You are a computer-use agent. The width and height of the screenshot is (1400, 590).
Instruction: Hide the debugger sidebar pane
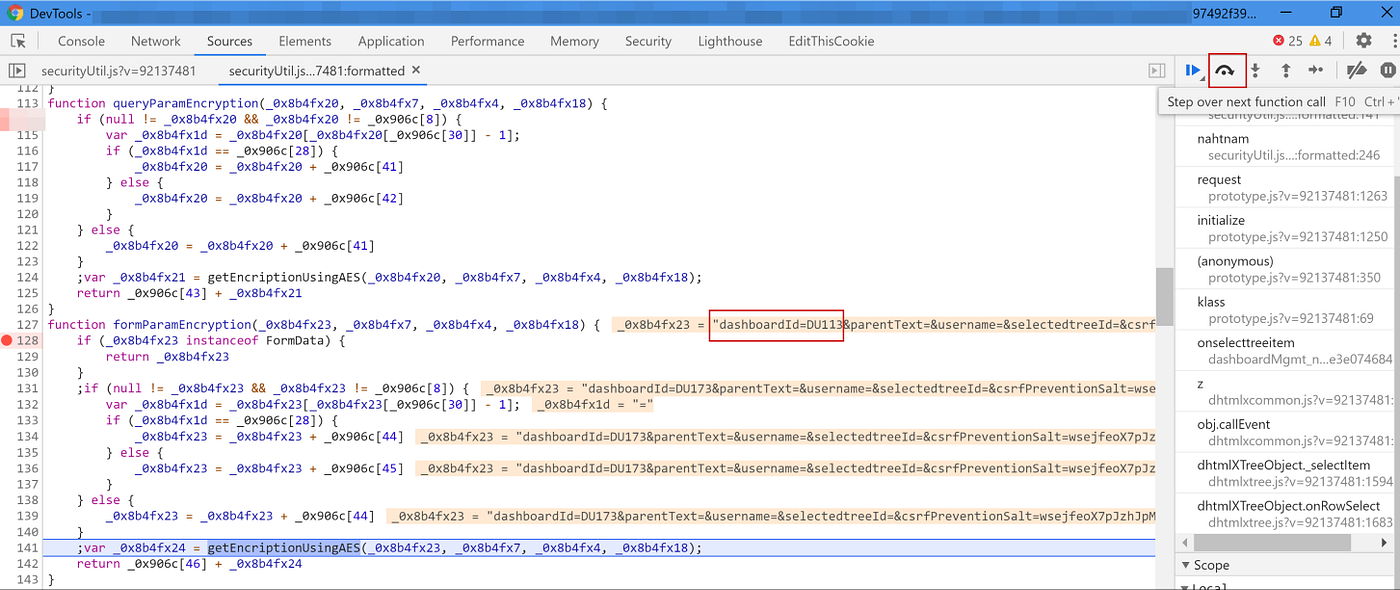[1157, 71]
